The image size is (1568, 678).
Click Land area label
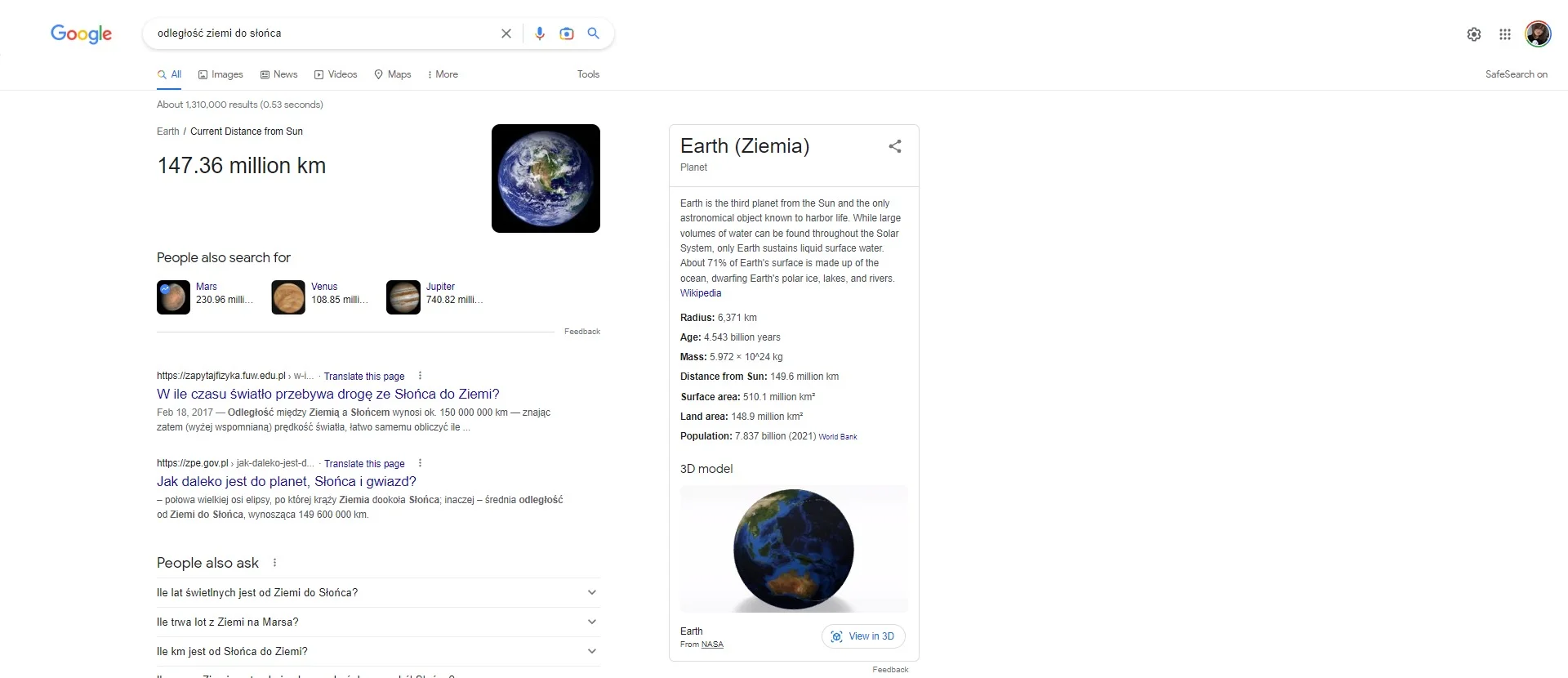tap(704, 417)
